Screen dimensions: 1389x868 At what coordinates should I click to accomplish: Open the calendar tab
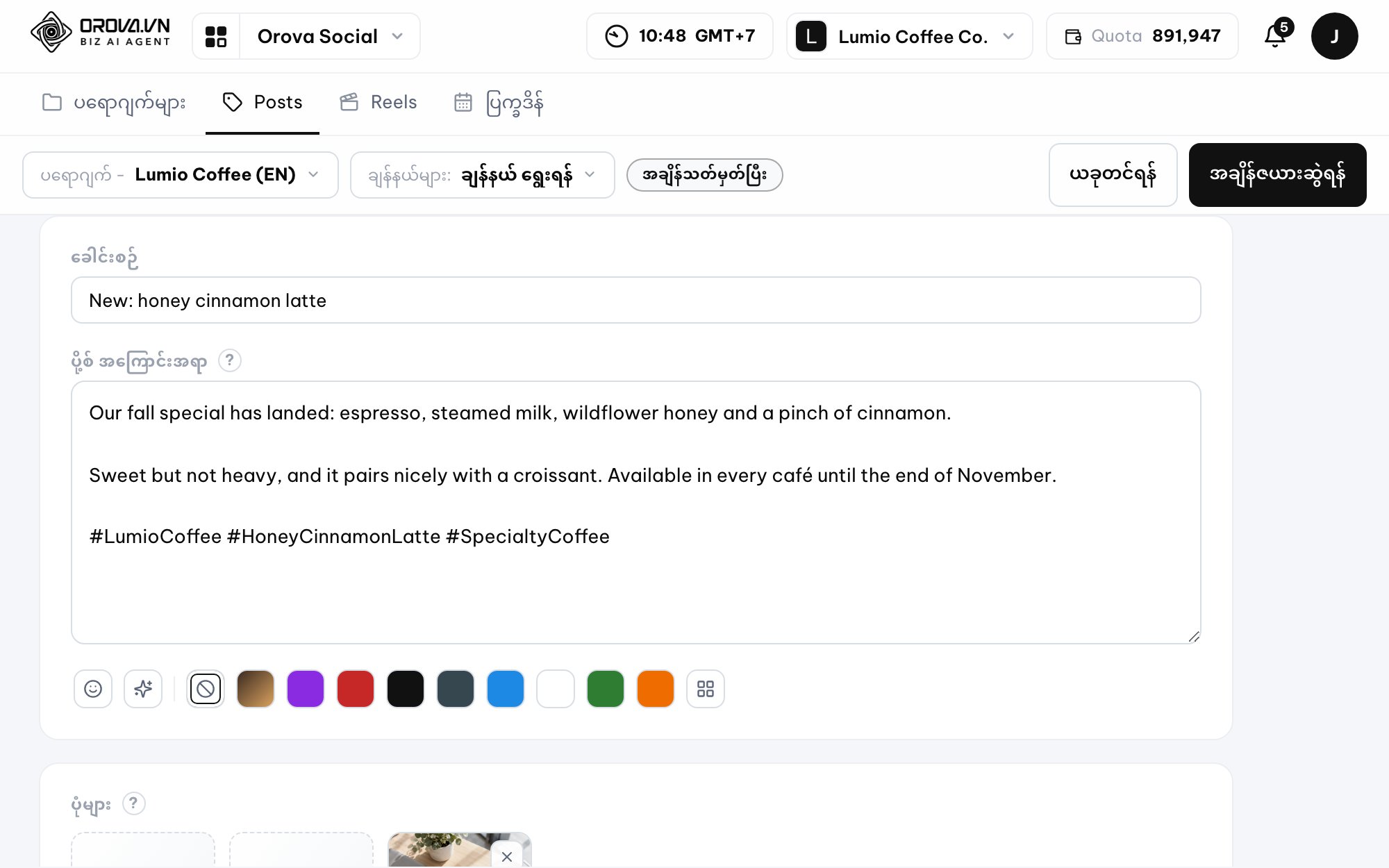click(x=499, y=103)
